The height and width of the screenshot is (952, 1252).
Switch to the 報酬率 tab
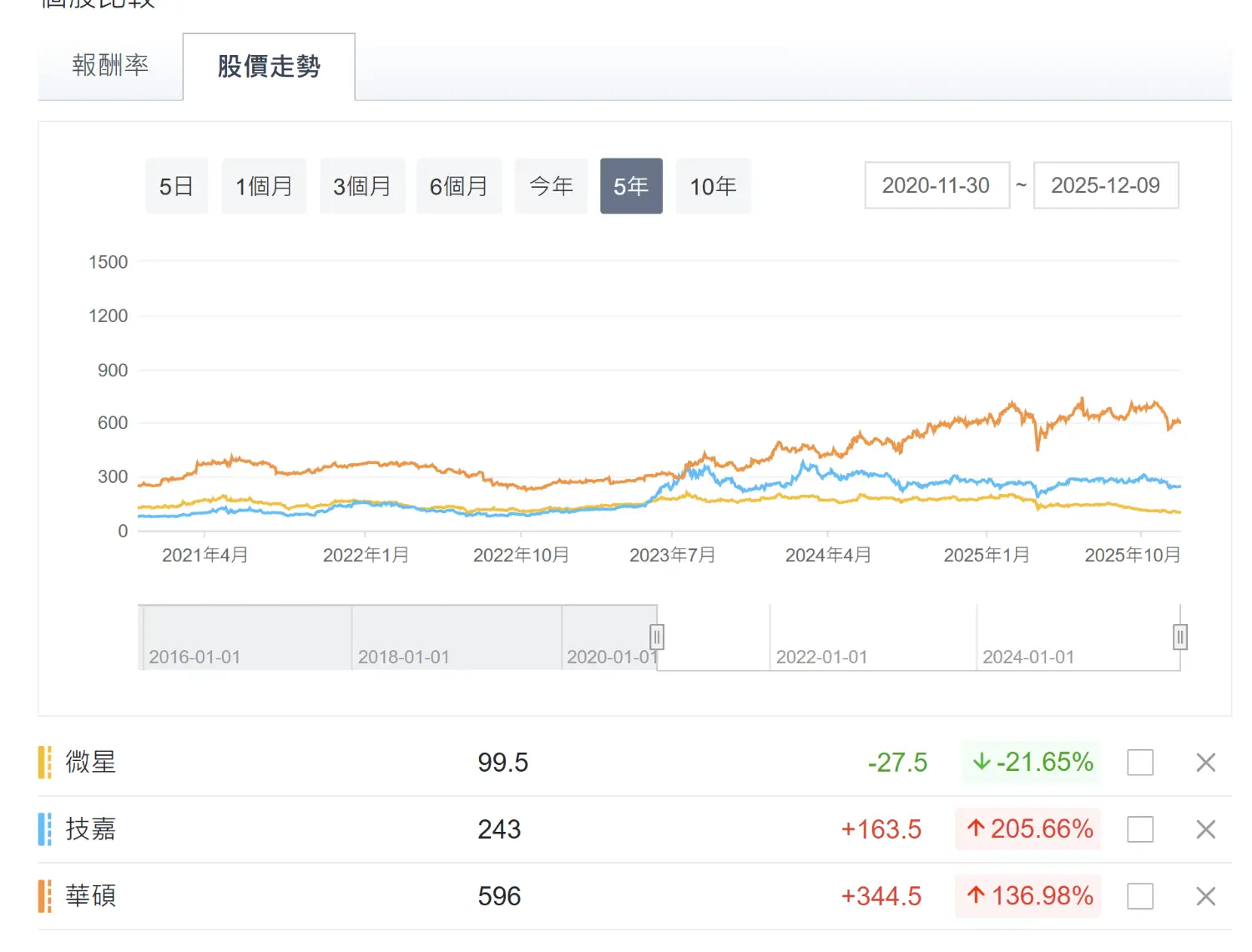click(x=110, y=66)
